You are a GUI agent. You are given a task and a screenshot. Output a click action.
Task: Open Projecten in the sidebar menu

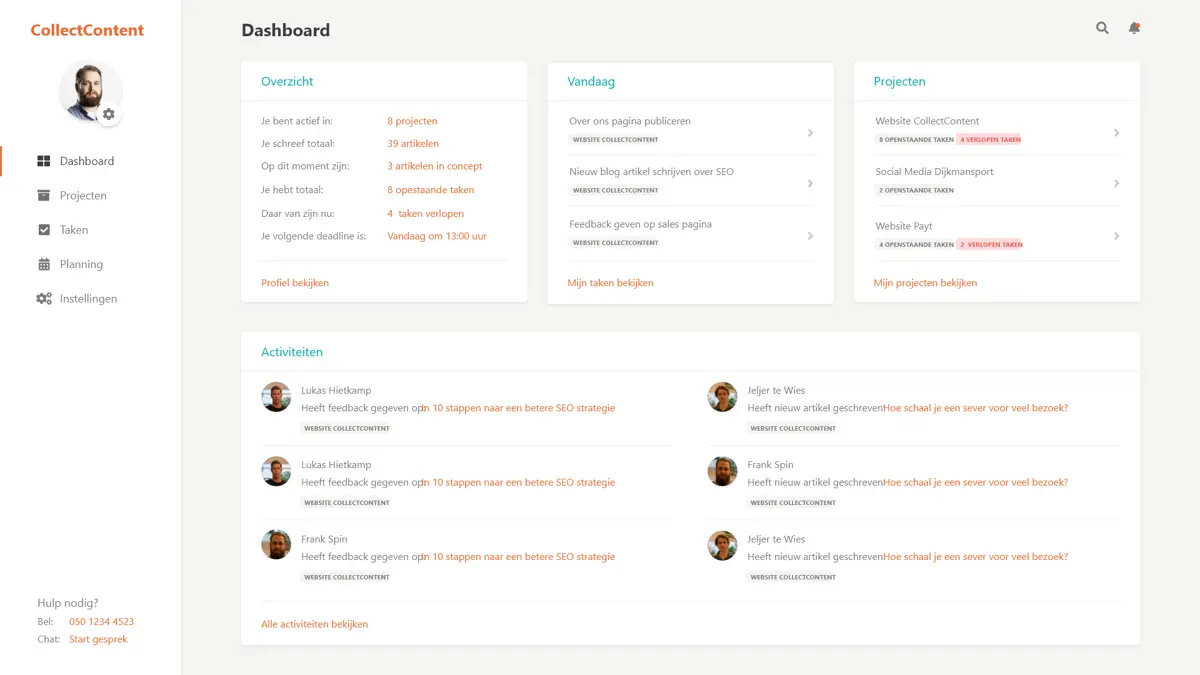click(x=83, y=195)
